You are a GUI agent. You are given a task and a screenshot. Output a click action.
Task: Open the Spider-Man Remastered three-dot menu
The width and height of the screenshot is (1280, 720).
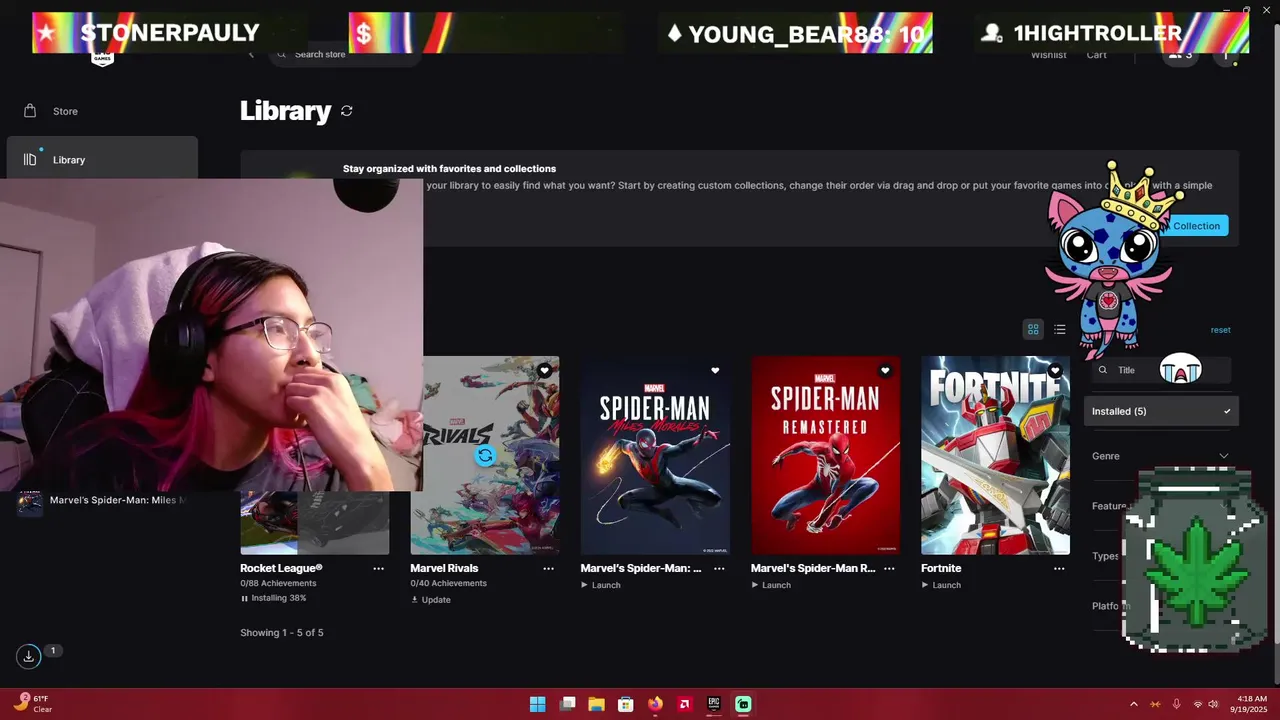pyautogui.click(x=889, y=568)
